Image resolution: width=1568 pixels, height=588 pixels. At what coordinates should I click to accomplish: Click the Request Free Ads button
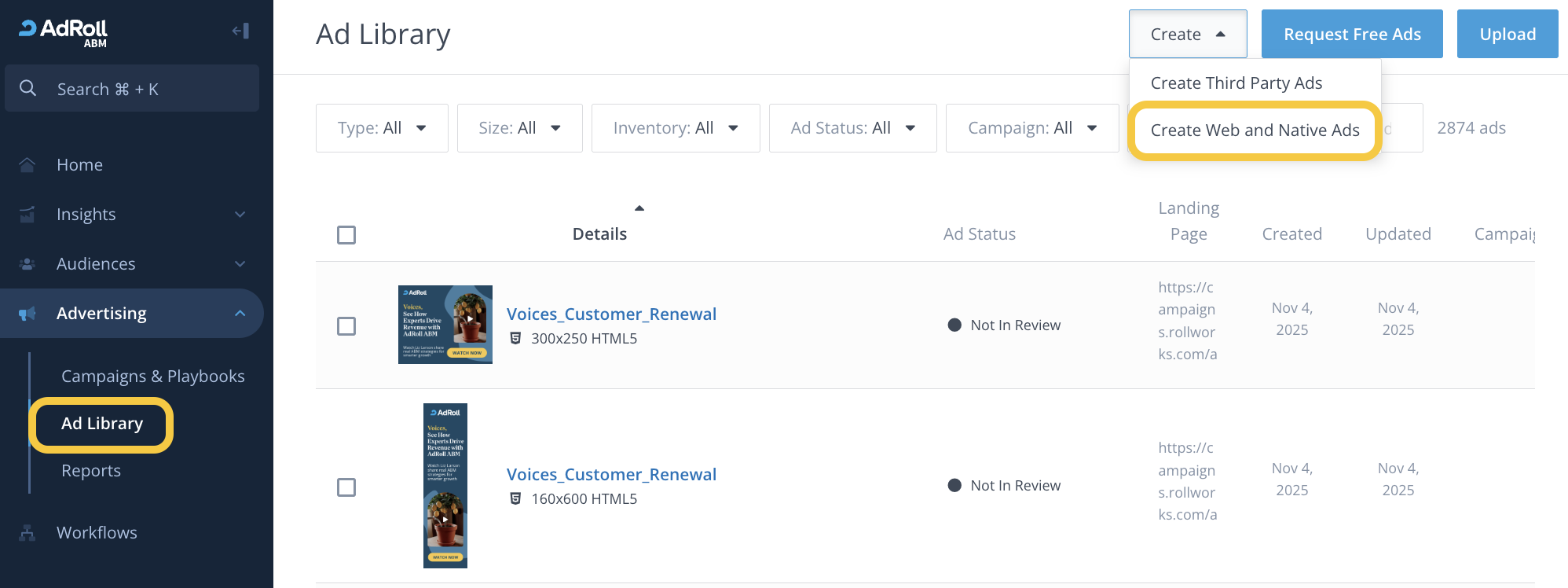pos(1351,35)
